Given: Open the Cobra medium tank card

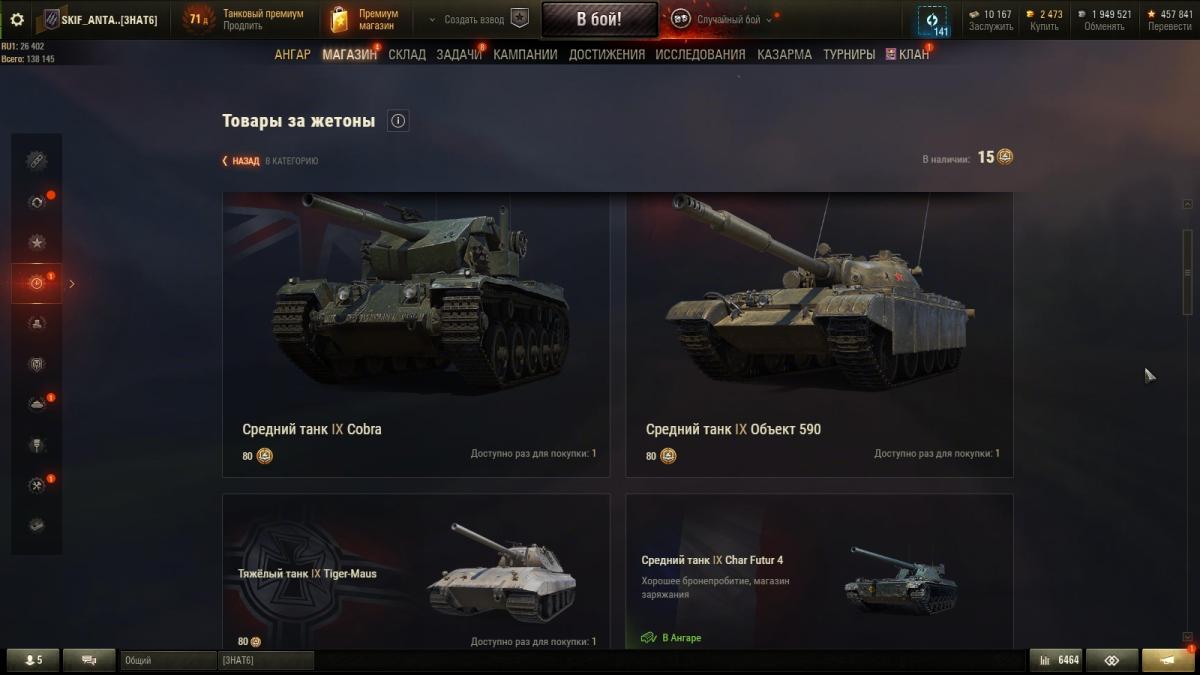Looking at the screenshot, I should coord(416,334).
